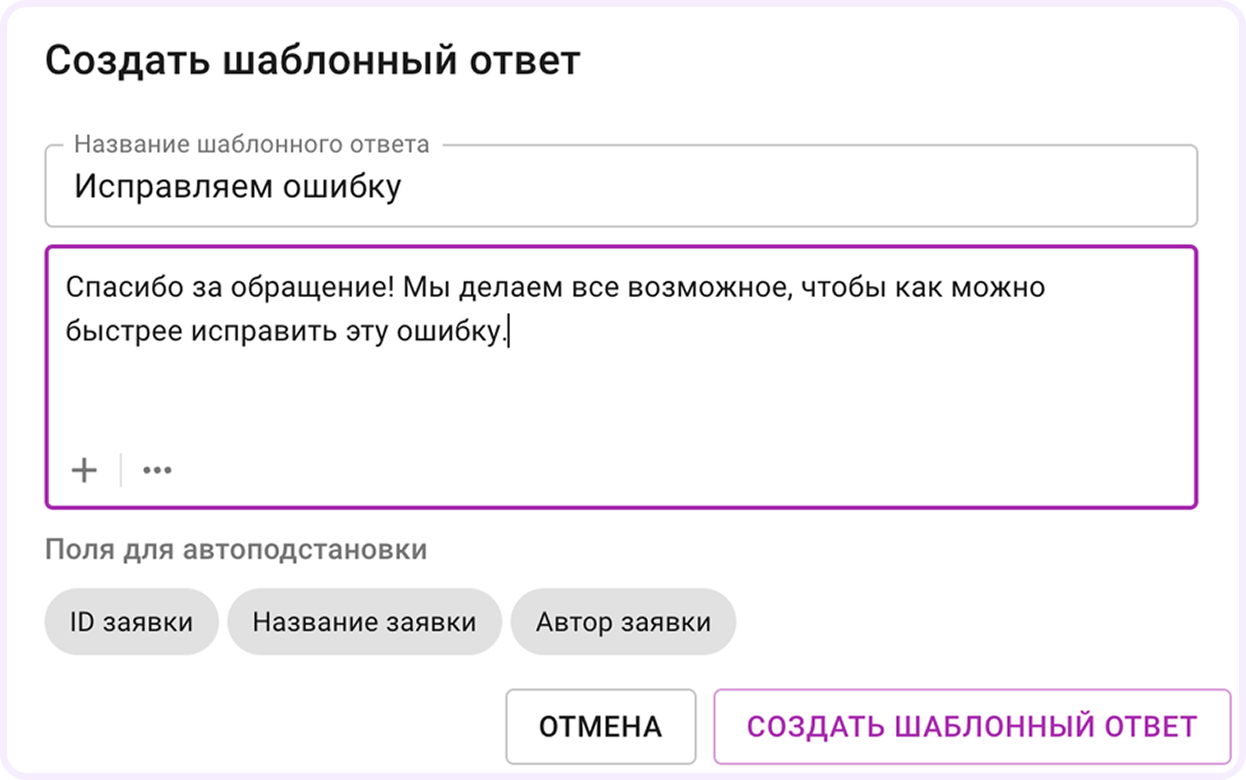Screen dimensions: 1246x780
Task: Insert the 'ID заявки' autofill field
Action: (x=131, y=621)
